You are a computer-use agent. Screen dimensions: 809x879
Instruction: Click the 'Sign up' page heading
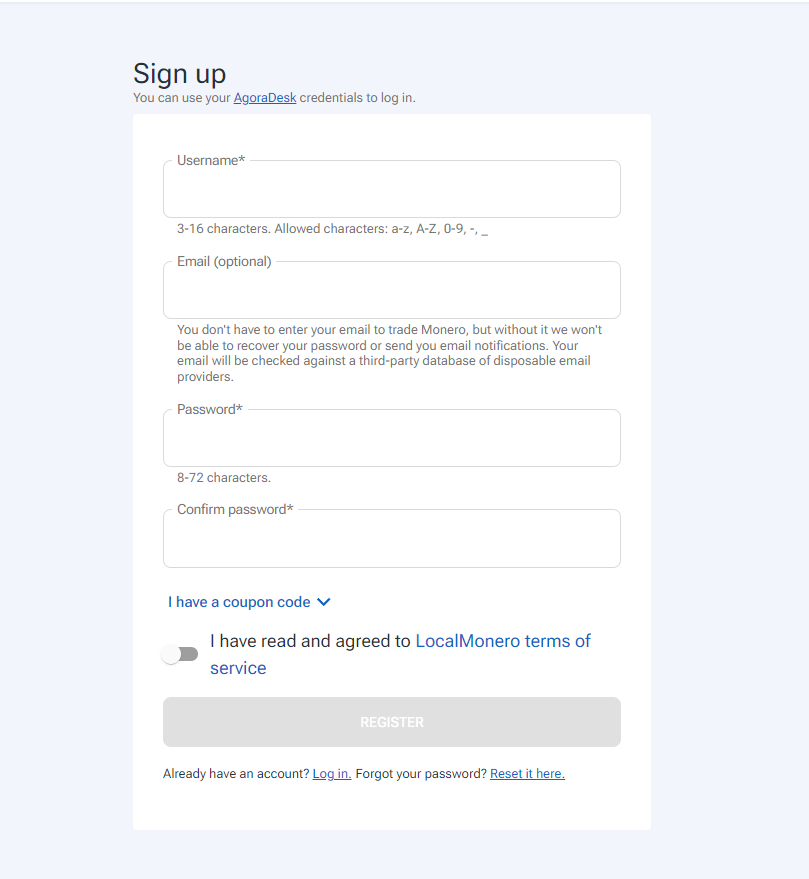tap(180, 73)
